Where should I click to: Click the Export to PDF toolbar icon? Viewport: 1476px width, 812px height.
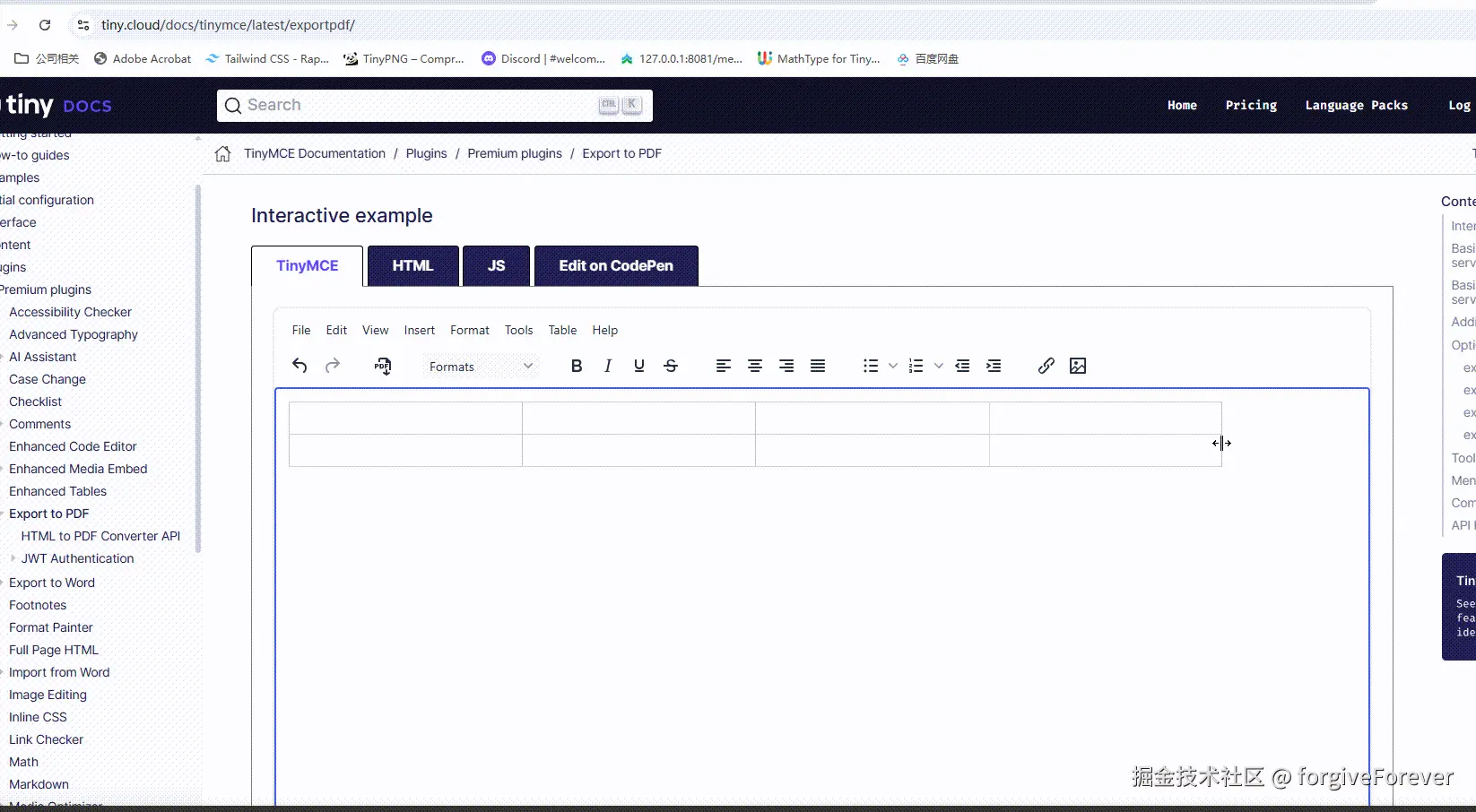coord(383,366)
